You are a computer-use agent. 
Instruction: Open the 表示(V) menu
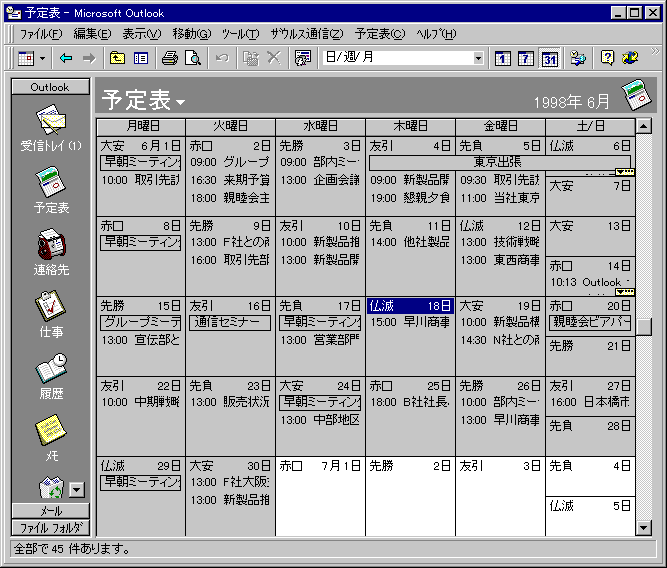142,34
